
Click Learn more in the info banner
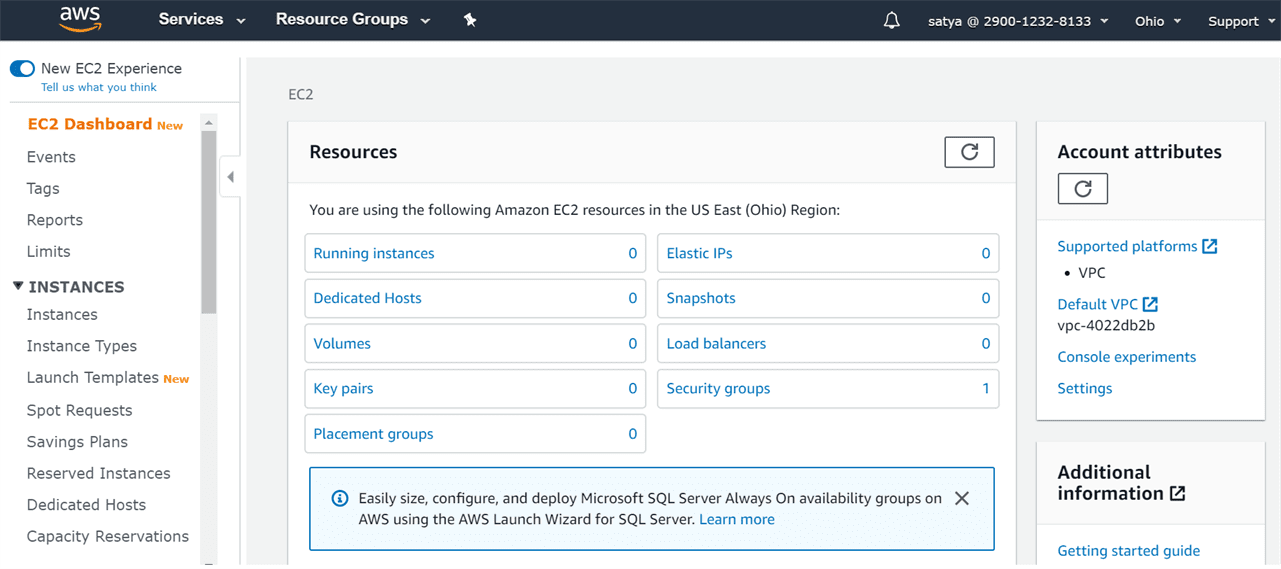[736, 519]
